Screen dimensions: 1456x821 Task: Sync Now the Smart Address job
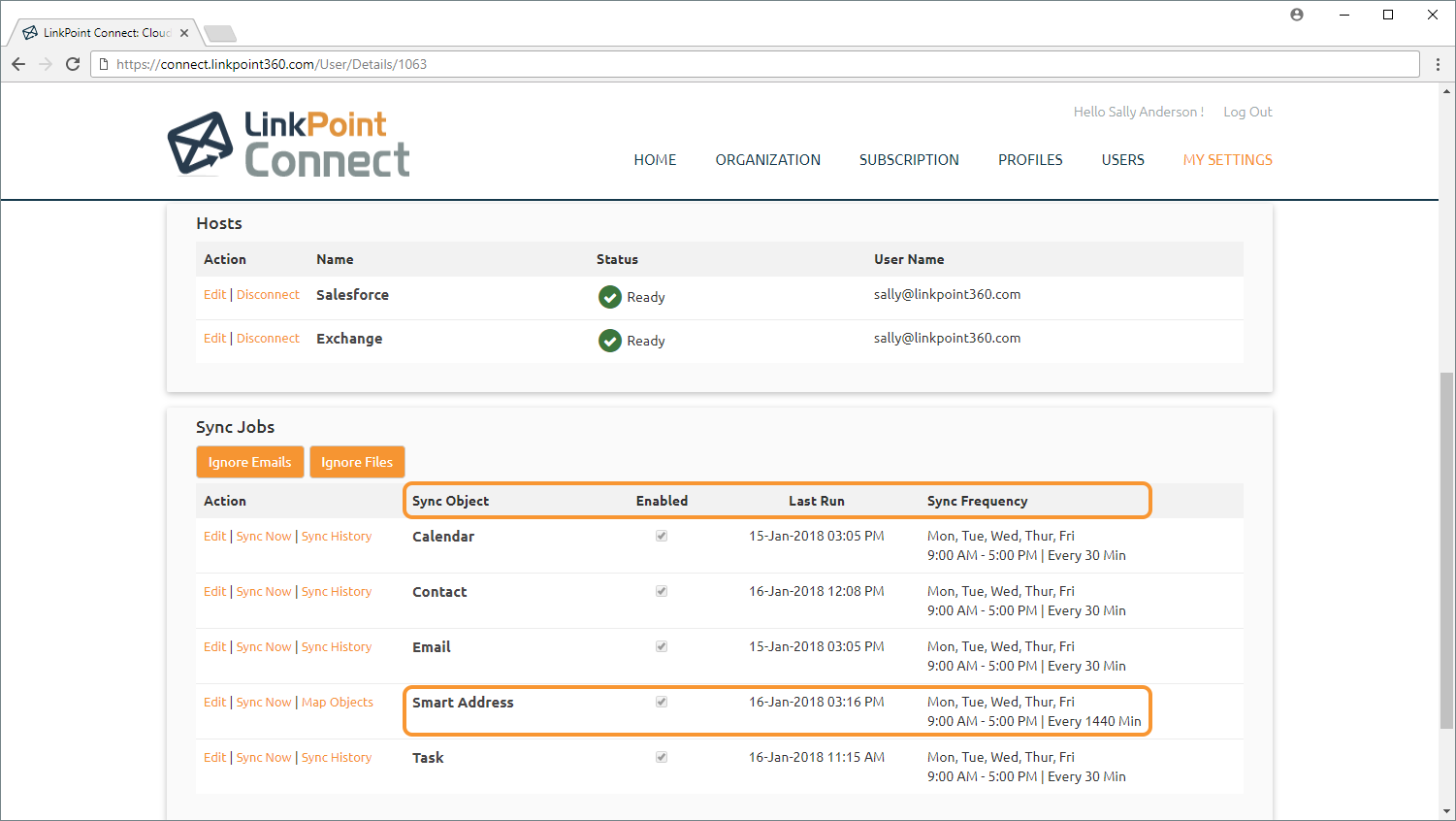pos(264,702)
